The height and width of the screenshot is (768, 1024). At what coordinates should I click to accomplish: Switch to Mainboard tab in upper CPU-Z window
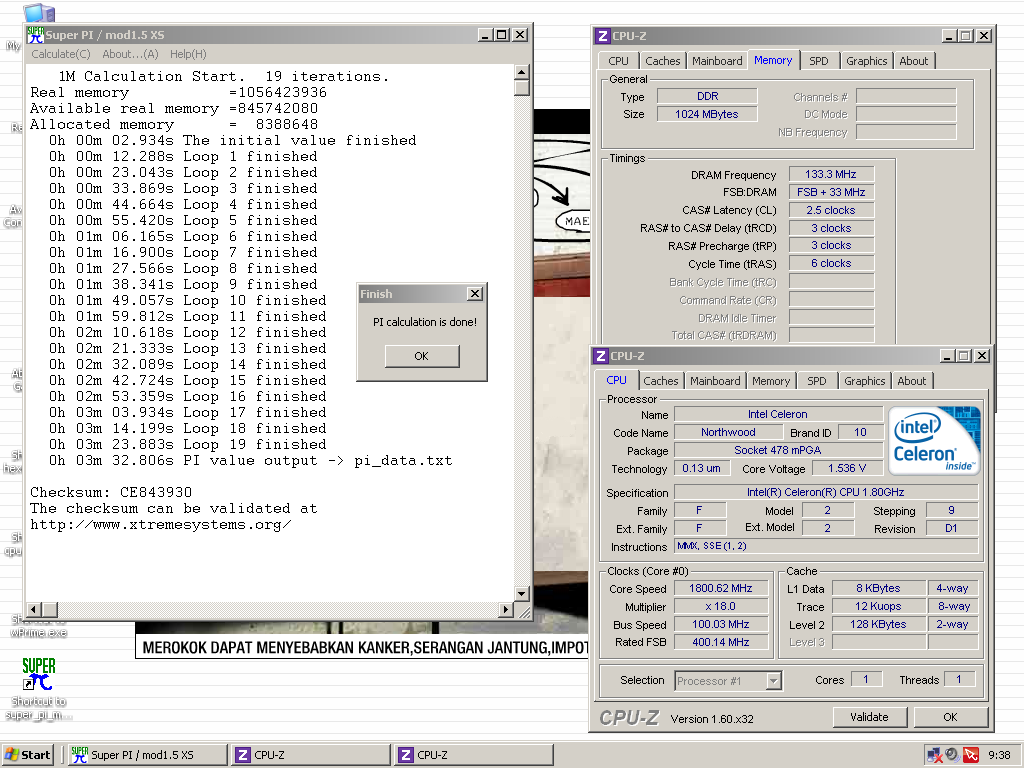point(717,61)
